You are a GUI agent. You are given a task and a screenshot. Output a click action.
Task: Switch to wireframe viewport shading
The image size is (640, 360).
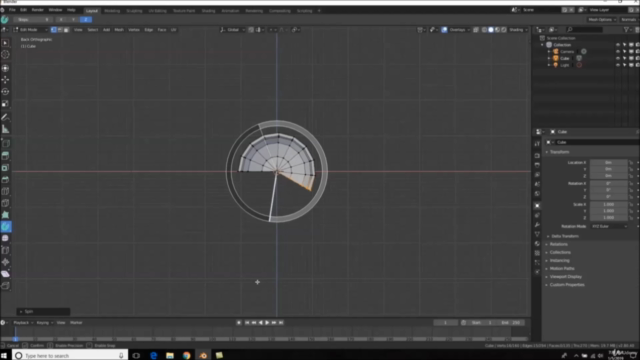(x=484, y=30)
